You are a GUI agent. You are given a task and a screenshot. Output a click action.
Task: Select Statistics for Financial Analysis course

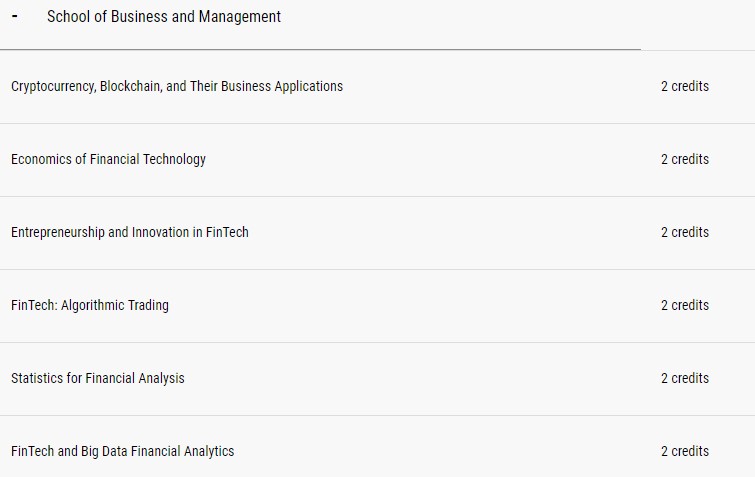pyautogui.click(x=98, y=379)
